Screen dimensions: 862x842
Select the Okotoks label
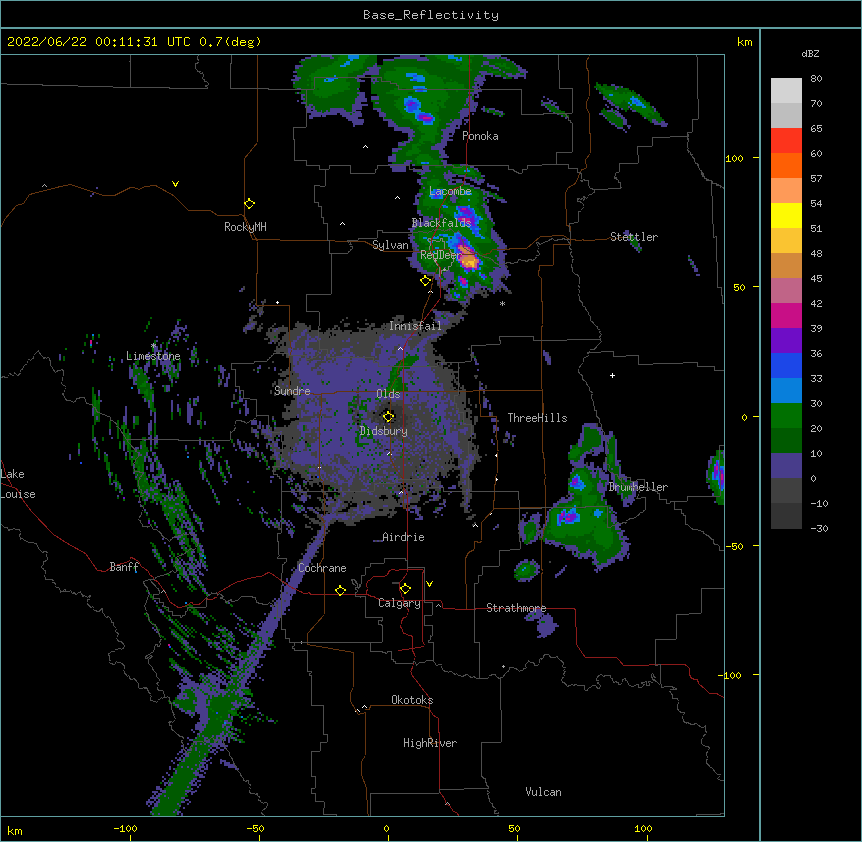[412, 700]
